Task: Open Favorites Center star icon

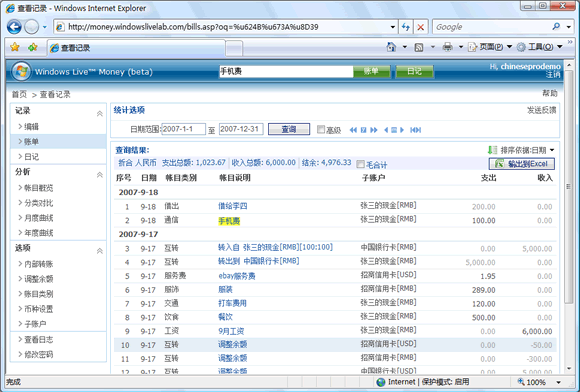Action: pyautogui.click(x=15, y=47)
